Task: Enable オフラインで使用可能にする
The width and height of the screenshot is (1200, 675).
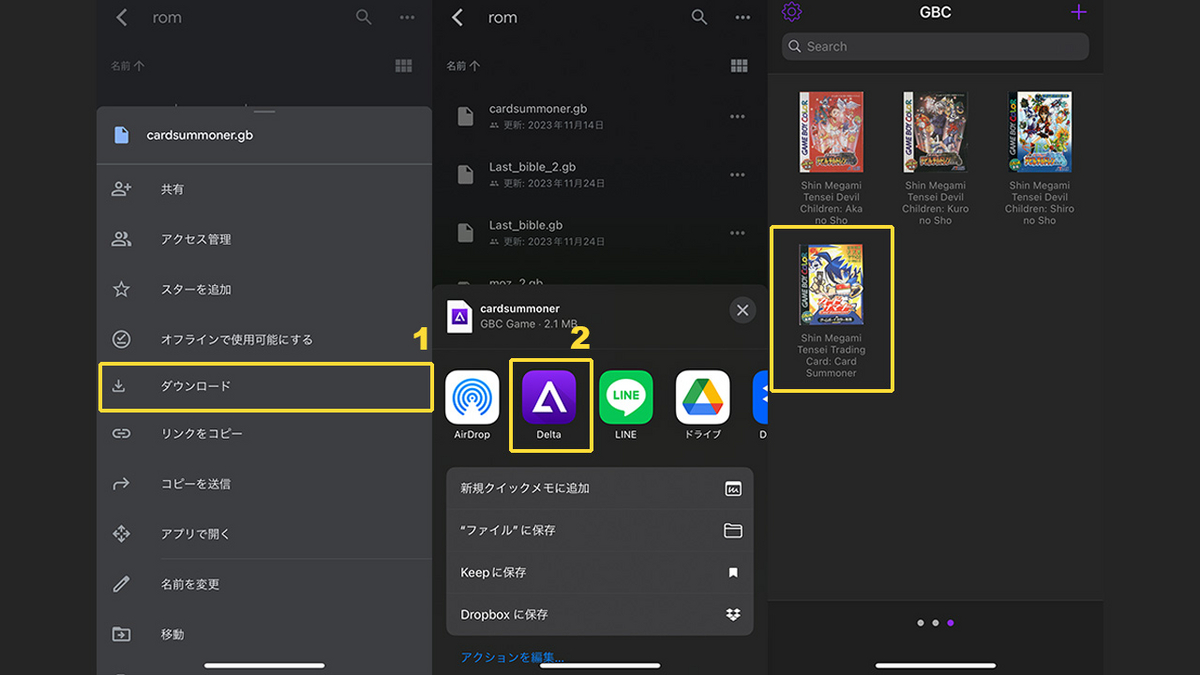Action: click(265, 339)
